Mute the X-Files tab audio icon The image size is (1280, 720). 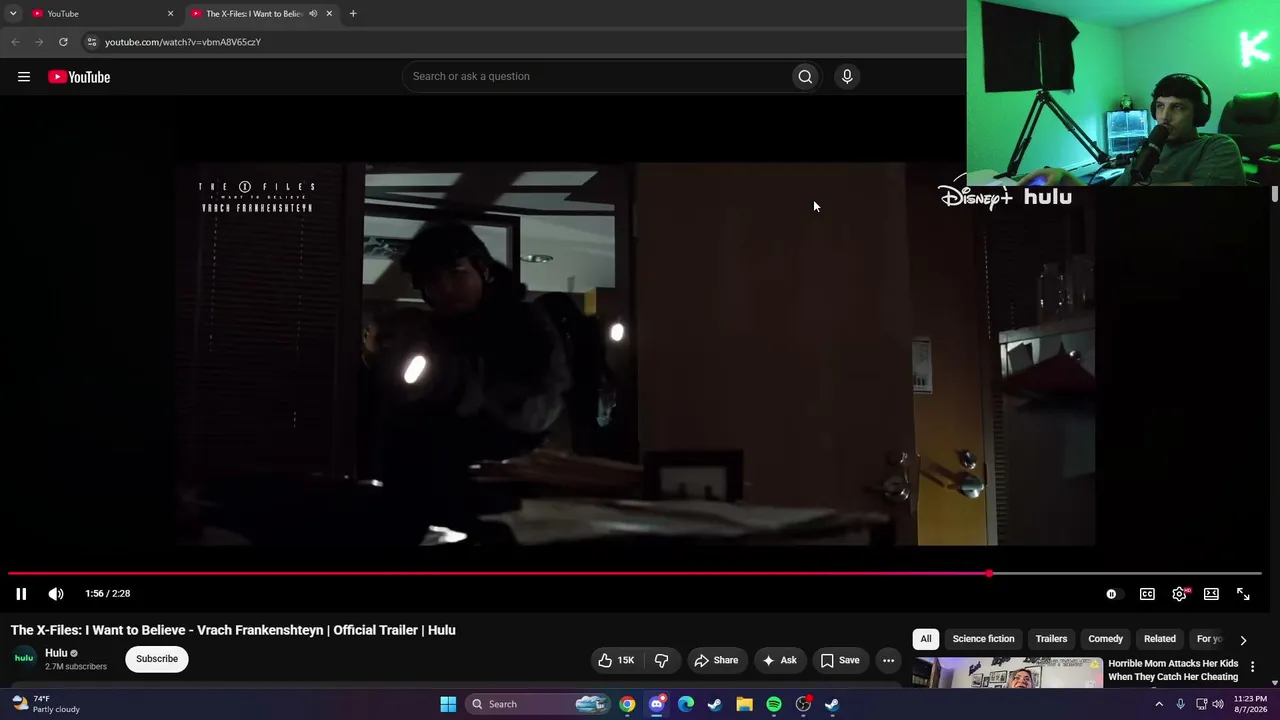click(x=313, y=14)
